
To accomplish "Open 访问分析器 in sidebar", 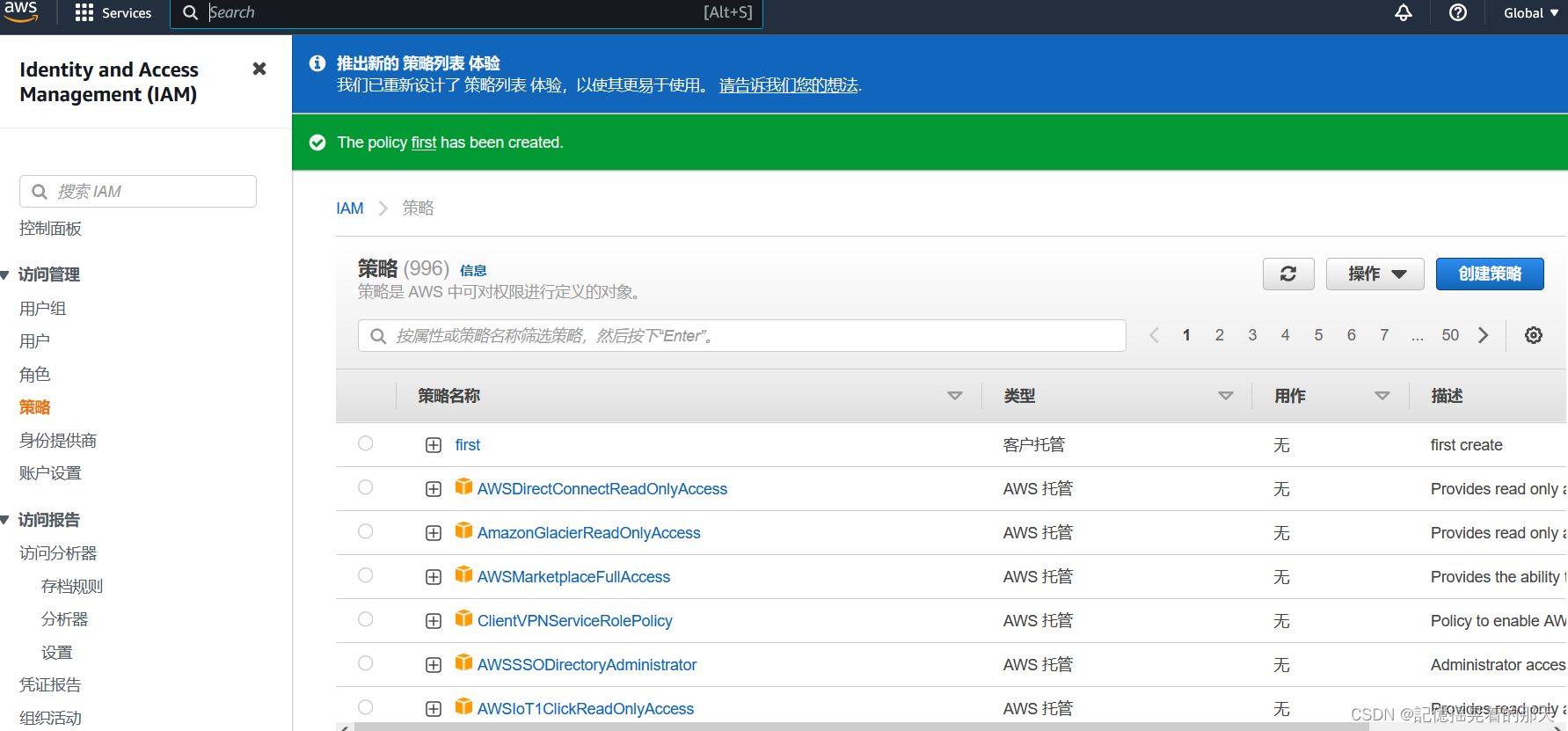I will (58, 553).
